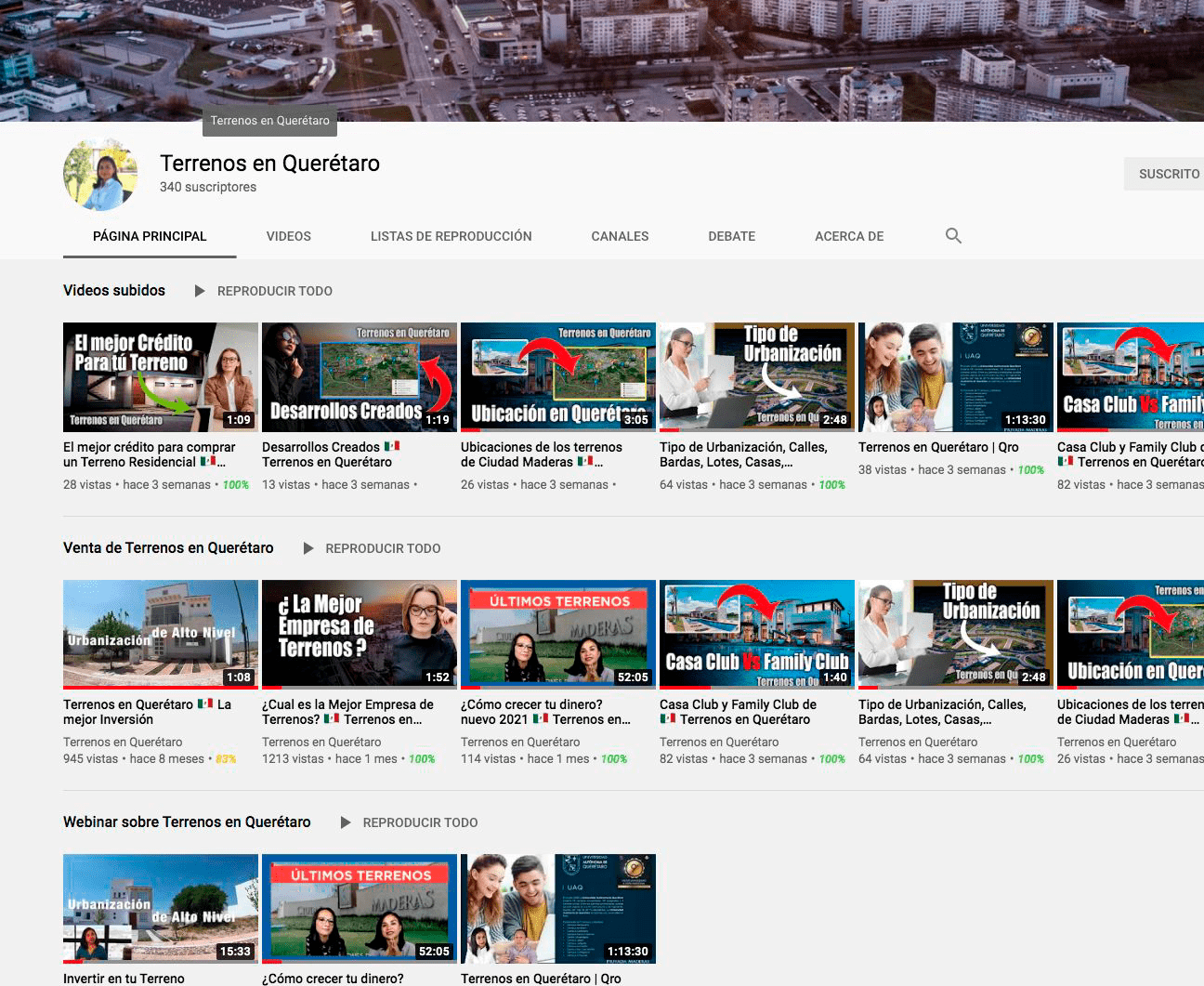This screenshot has width=1204, height=986.
Task: Open 'Casa Club y Family Club de' title, 1:40 video
Action: pyautogui.click(x=738, y=712)
